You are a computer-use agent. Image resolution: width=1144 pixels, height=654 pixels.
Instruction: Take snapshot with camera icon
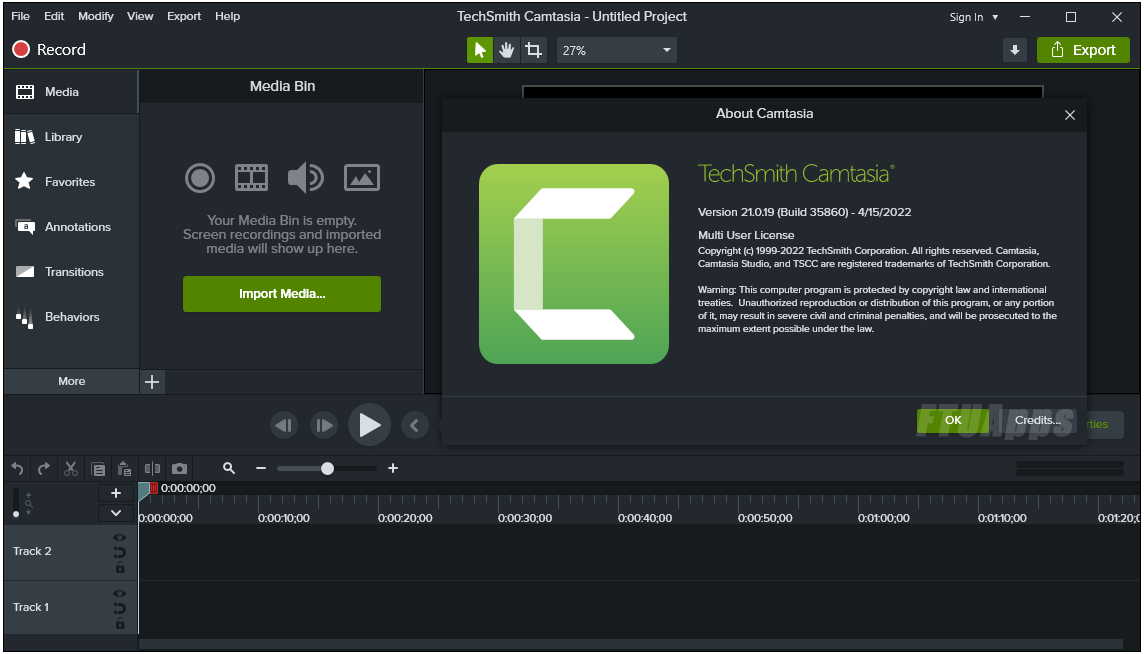(x=179, y=469)
